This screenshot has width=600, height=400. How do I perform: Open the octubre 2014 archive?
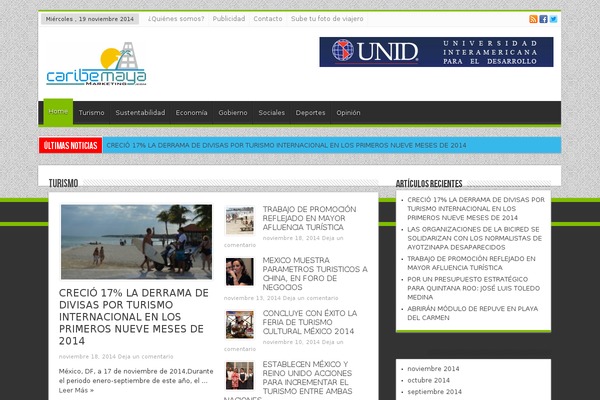[429, 380]
